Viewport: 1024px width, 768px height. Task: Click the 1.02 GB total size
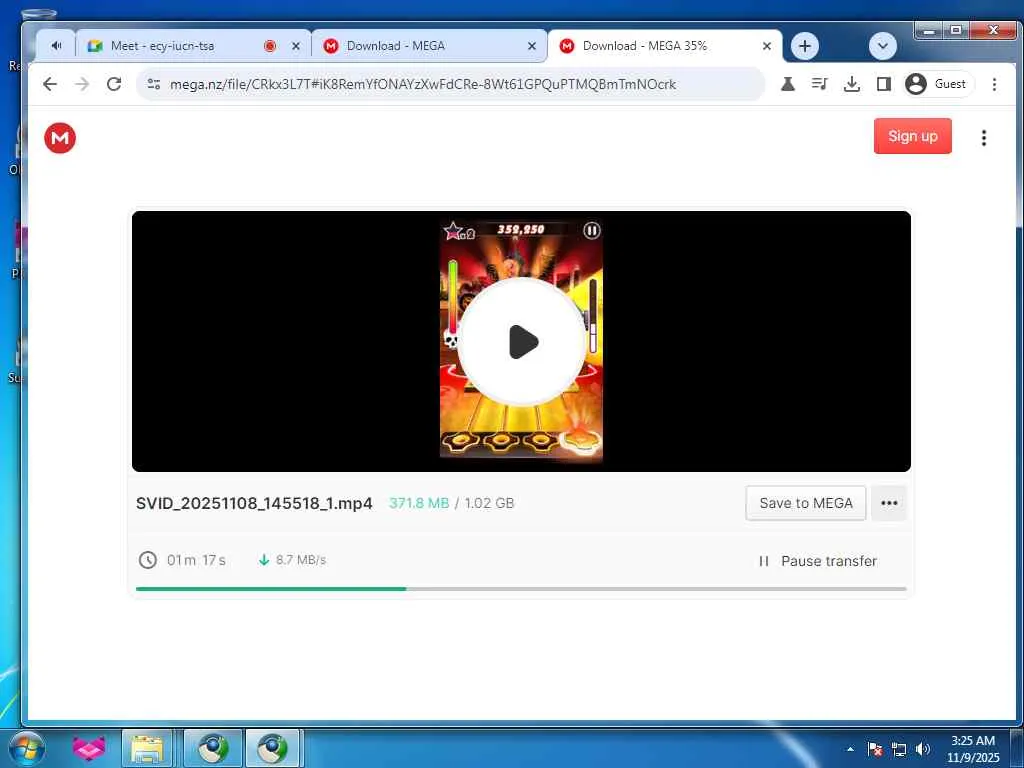point(489,503)
